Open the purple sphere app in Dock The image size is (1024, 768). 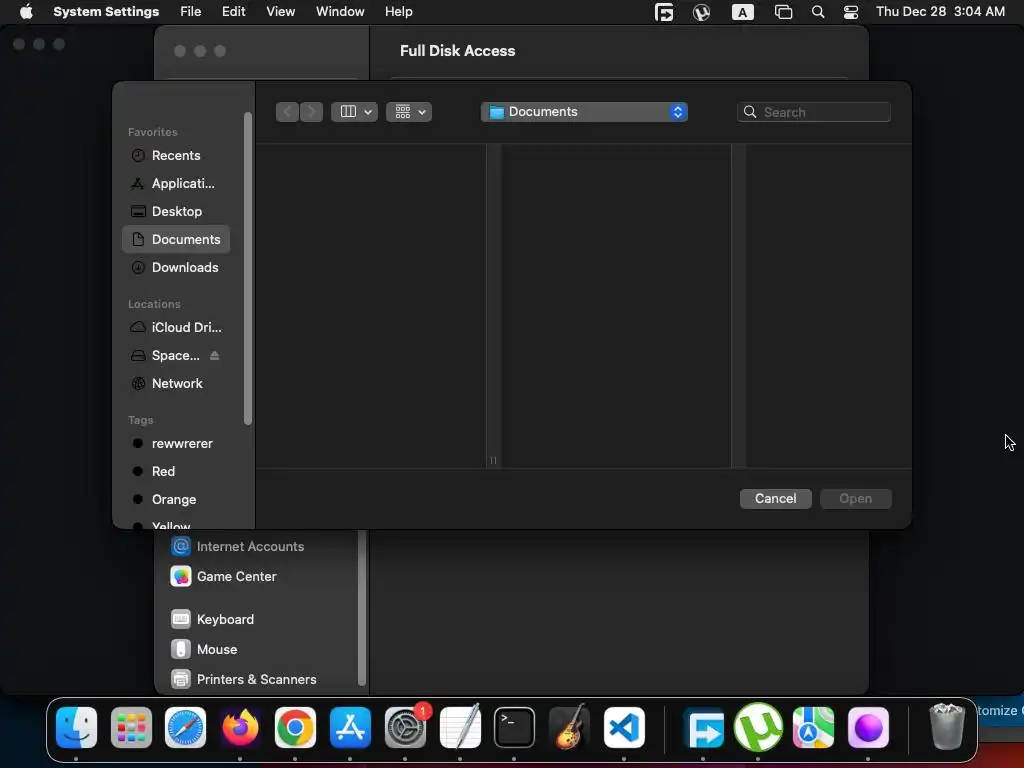tap(868, 728)
